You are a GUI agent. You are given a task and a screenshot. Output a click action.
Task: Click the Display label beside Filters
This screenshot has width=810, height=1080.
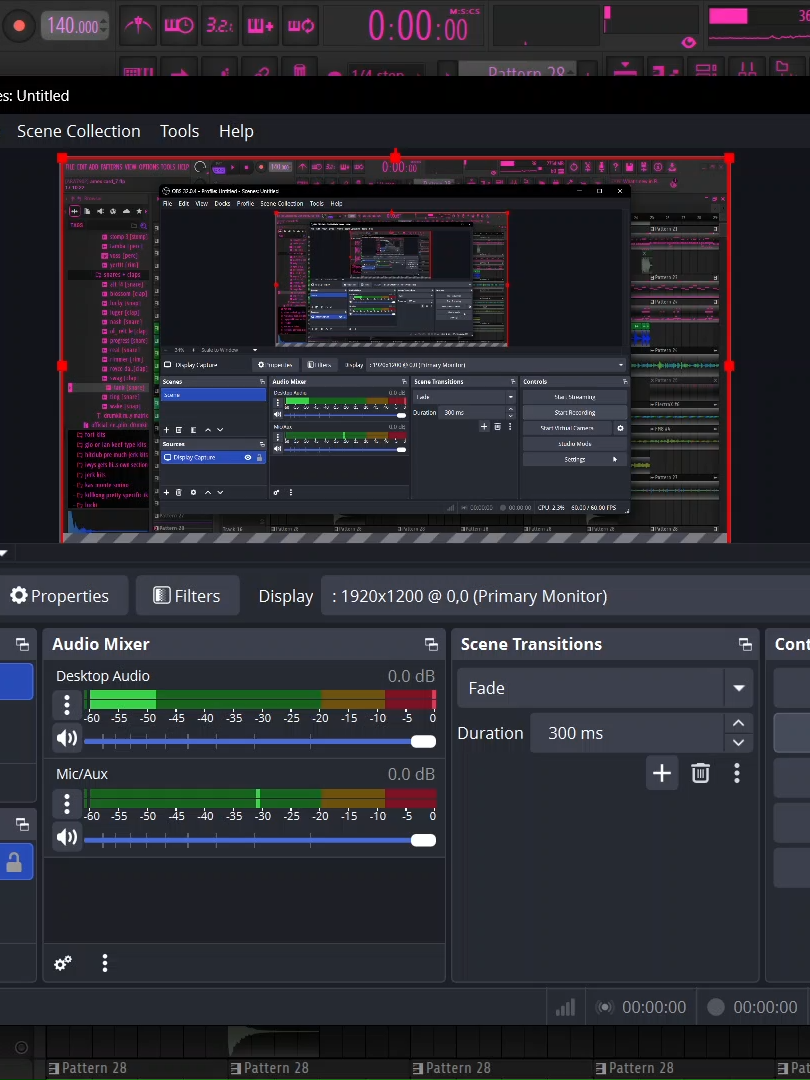(x=286, y=596)
